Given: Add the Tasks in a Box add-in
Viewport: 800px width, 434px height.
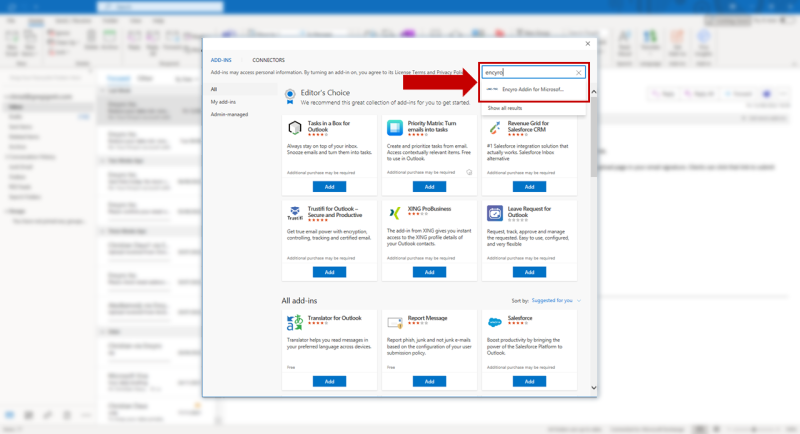Looking at the screenshot, I should tap(329, 187).
